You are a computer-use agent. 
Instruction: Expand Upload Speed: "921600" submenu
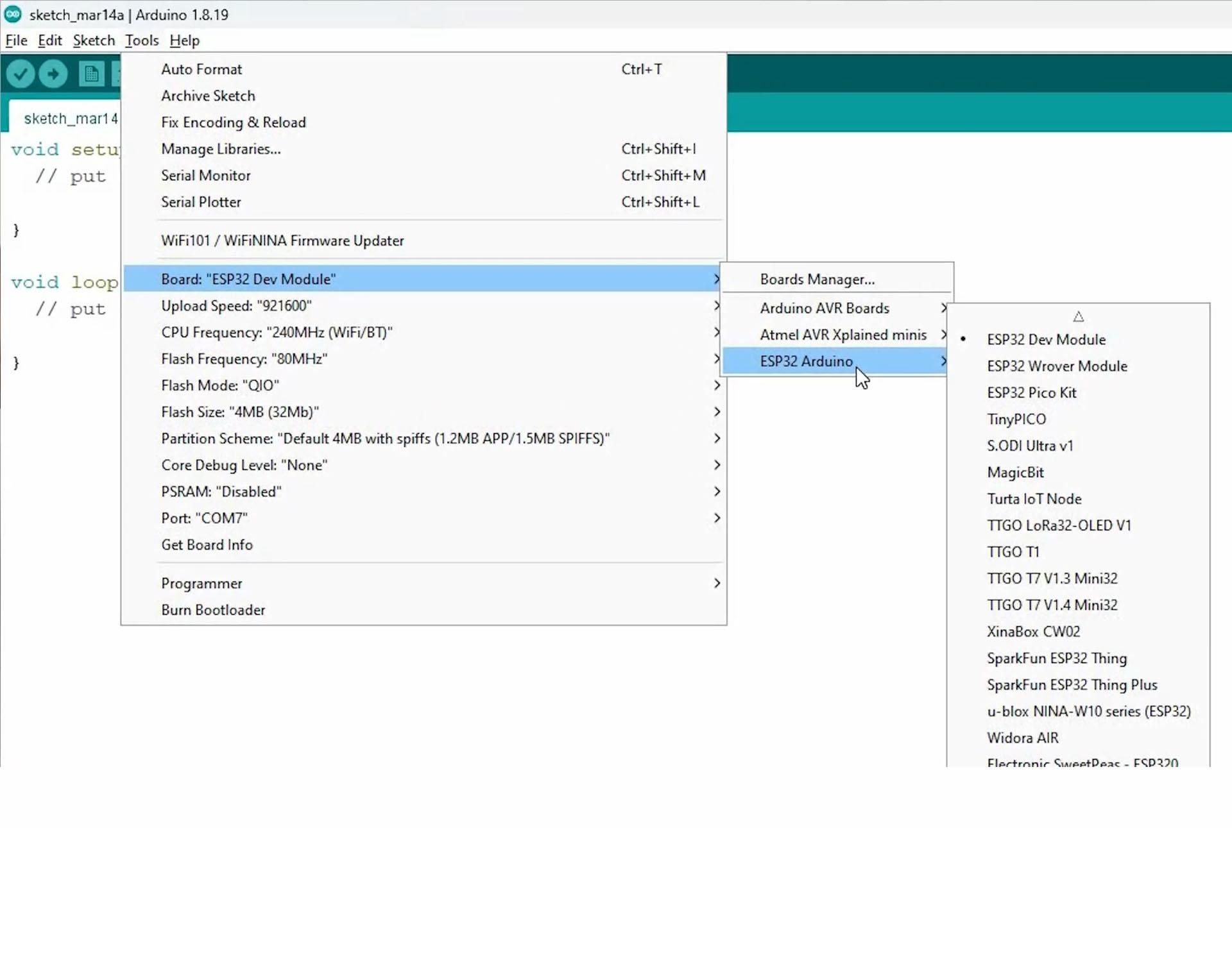point(424,306)
